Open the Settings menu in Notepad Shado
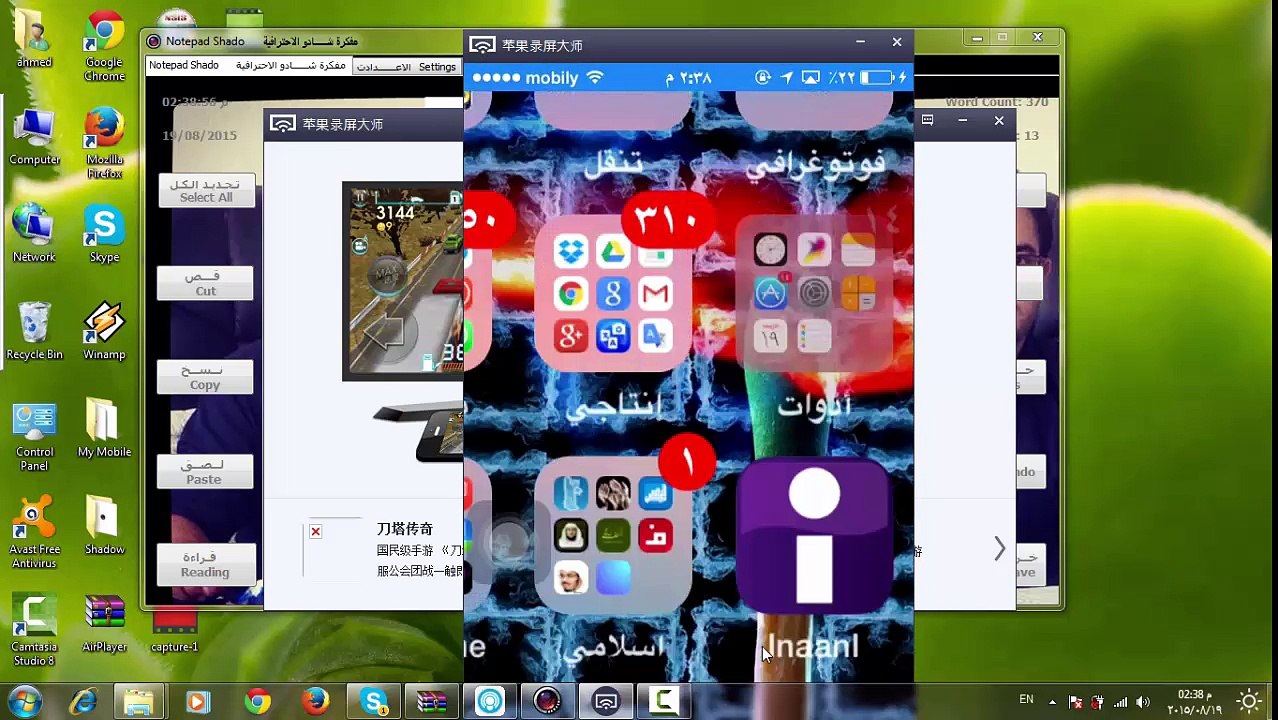 tap(437, 66)
